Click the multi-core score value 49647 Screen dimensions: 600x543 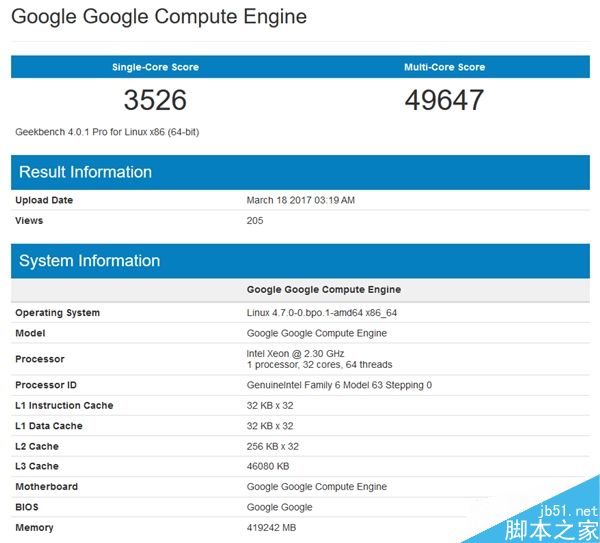click(444, 100)
